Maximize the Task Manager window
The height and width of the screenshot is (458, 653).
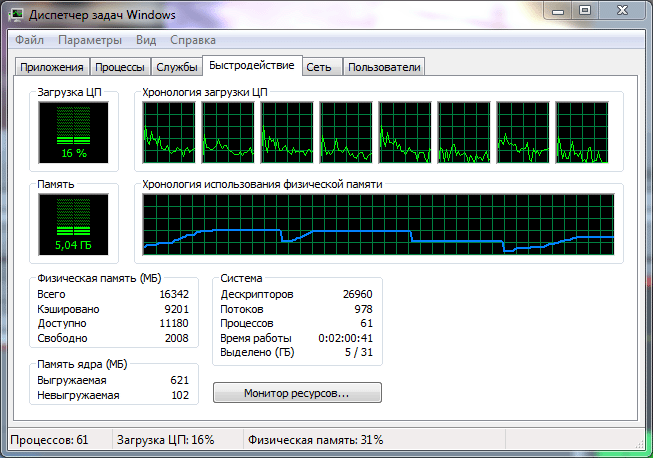[585, 10]
